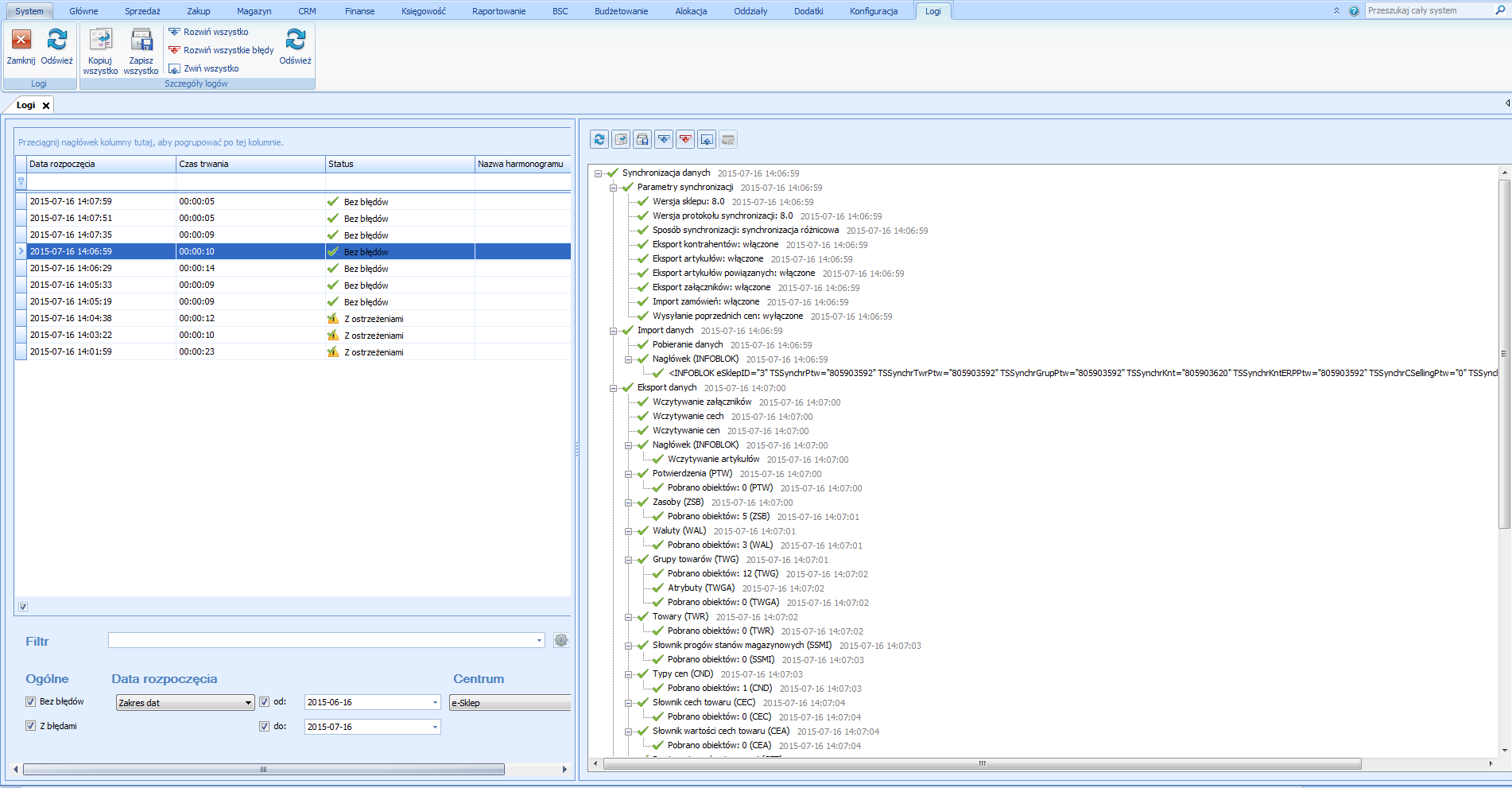Click the detail tree horizontal scrollbar thumb
The image size is (1512, 788).
983,763
